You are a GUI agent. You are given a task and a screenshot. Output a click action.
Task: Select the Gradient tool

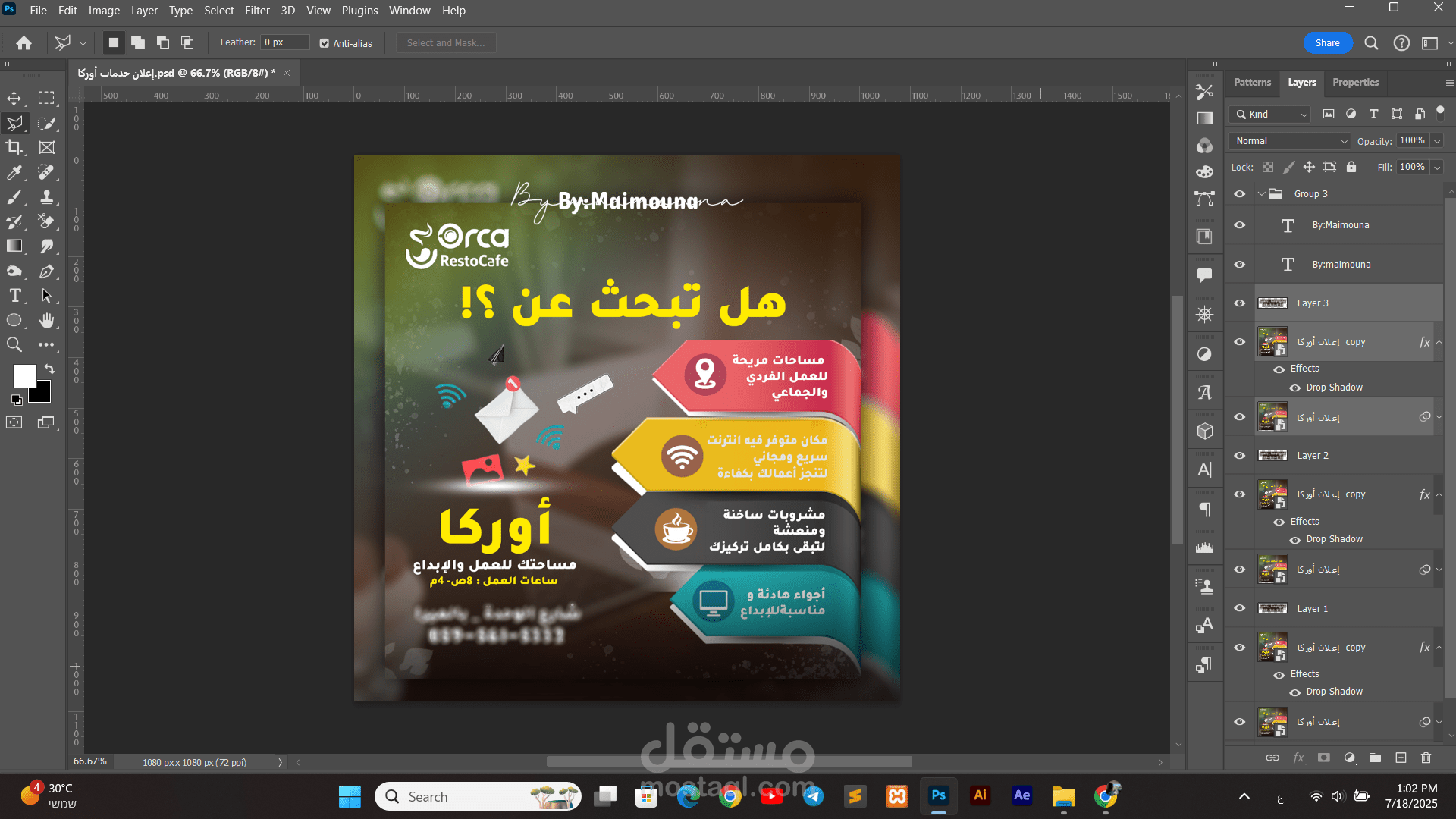tap(14, 246)
